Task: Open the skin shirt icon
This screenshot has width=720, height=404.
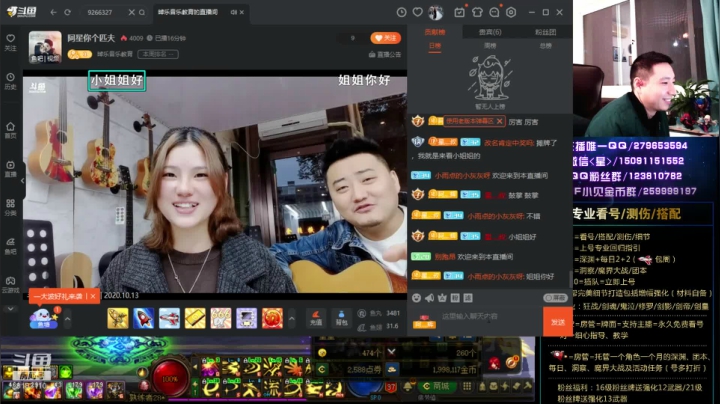Action: click(477, 12)
